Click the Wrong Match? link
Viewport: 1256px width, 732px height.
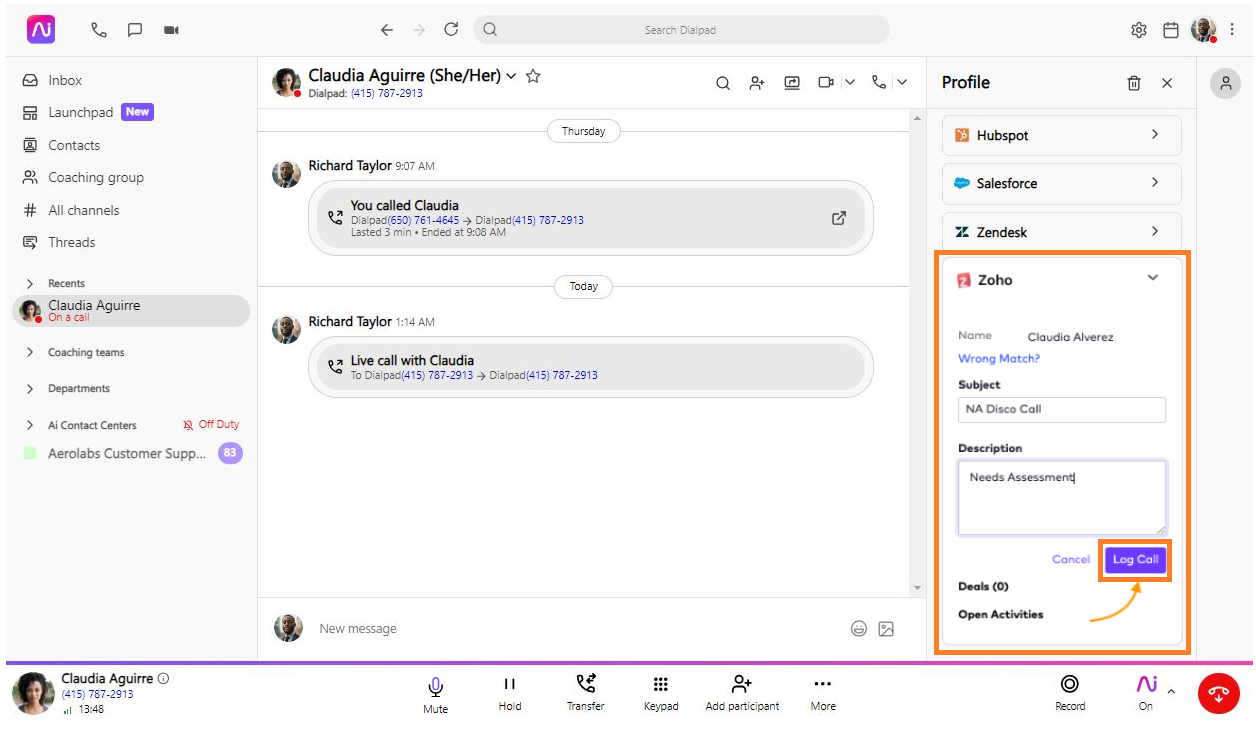(x=999, y=359)
